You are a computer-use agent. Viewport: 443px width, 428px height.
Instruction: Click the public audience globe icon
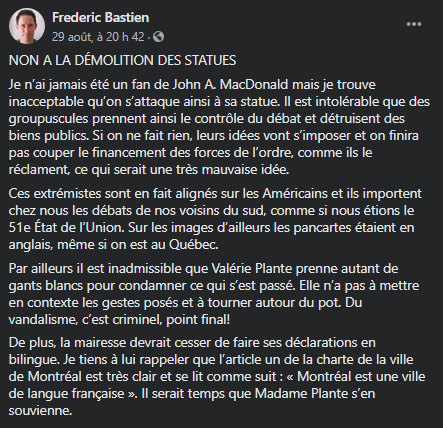click(x=158, y=37)
